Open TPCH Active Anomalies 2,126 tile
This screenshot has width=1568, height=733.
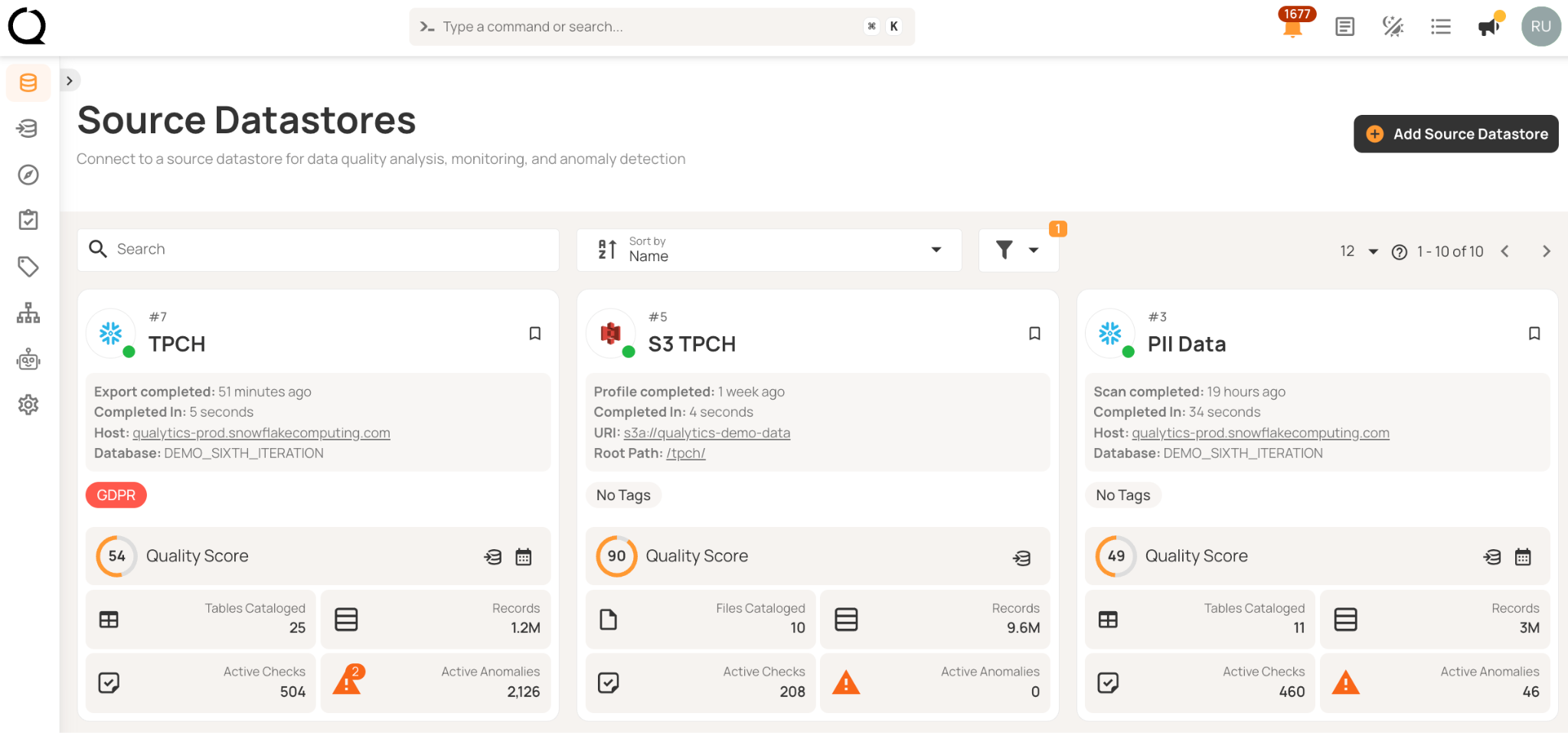[436, 682]
